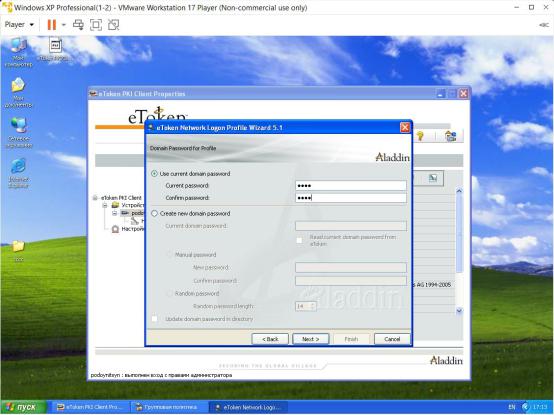
Task: Close the eToken Network Logon Profile Wizard
Action: pyautogui.click(x=405, y=128)
